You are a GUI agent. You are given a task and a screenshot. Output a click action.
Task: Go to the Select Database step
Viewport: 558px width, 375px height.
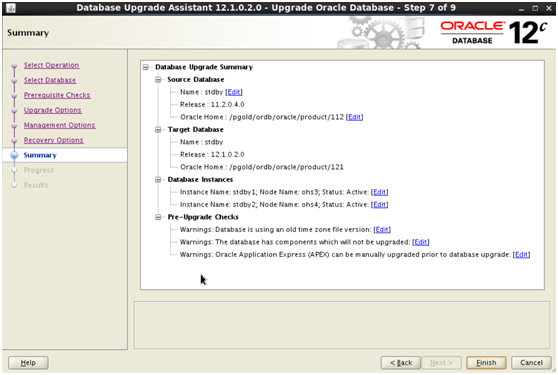(50, 80)
